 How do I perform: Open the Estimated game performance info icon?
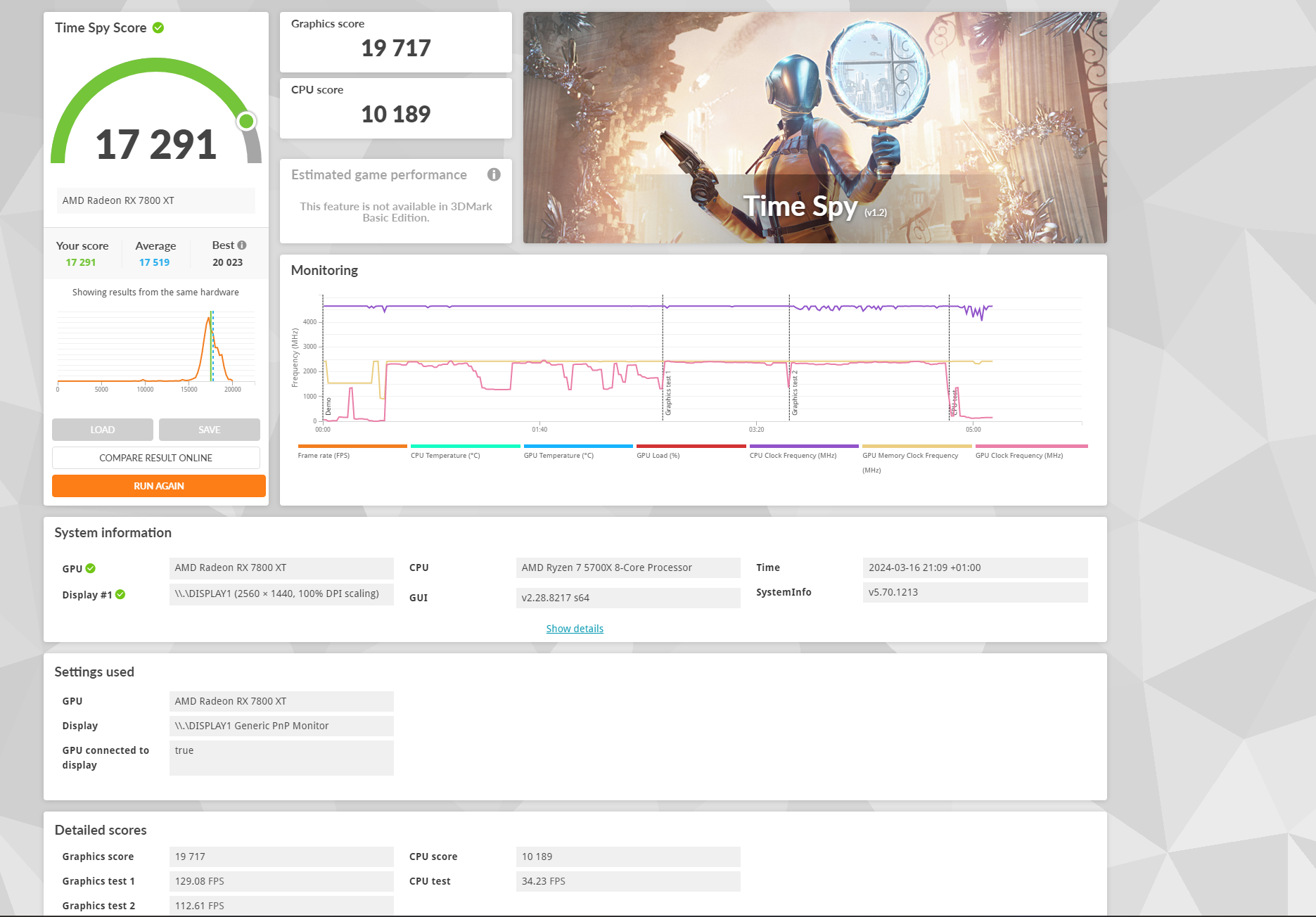point(494,174)
